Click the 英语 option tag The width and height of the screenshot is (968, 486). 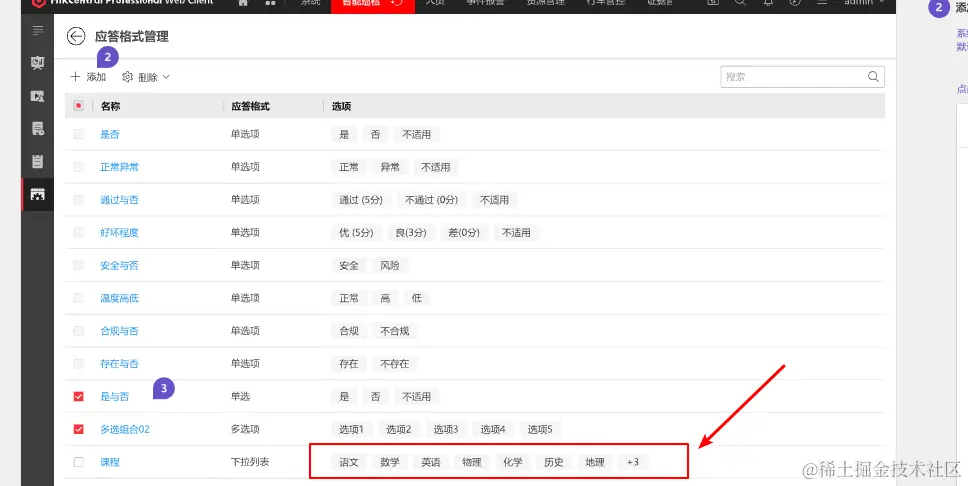(431, 462)
